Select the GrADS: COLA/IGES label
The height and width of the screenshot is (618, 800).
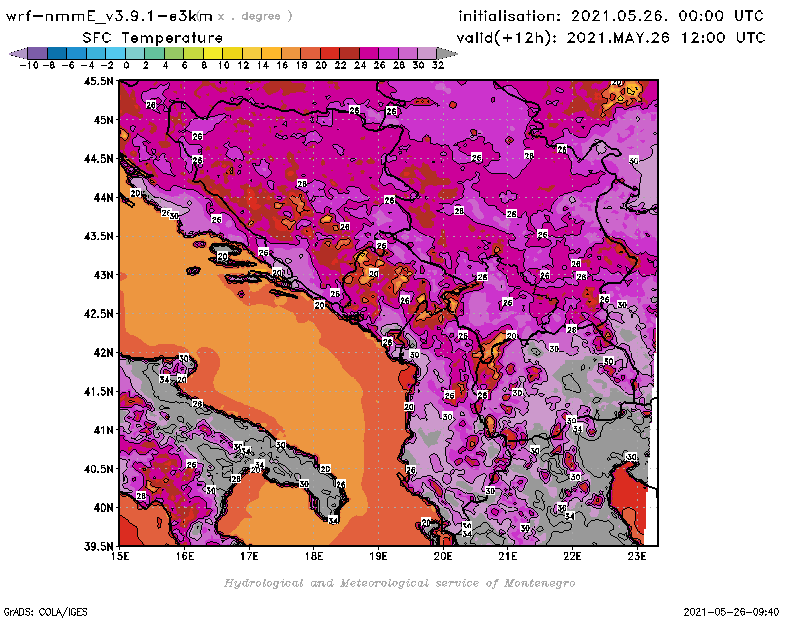pos(45,612)
